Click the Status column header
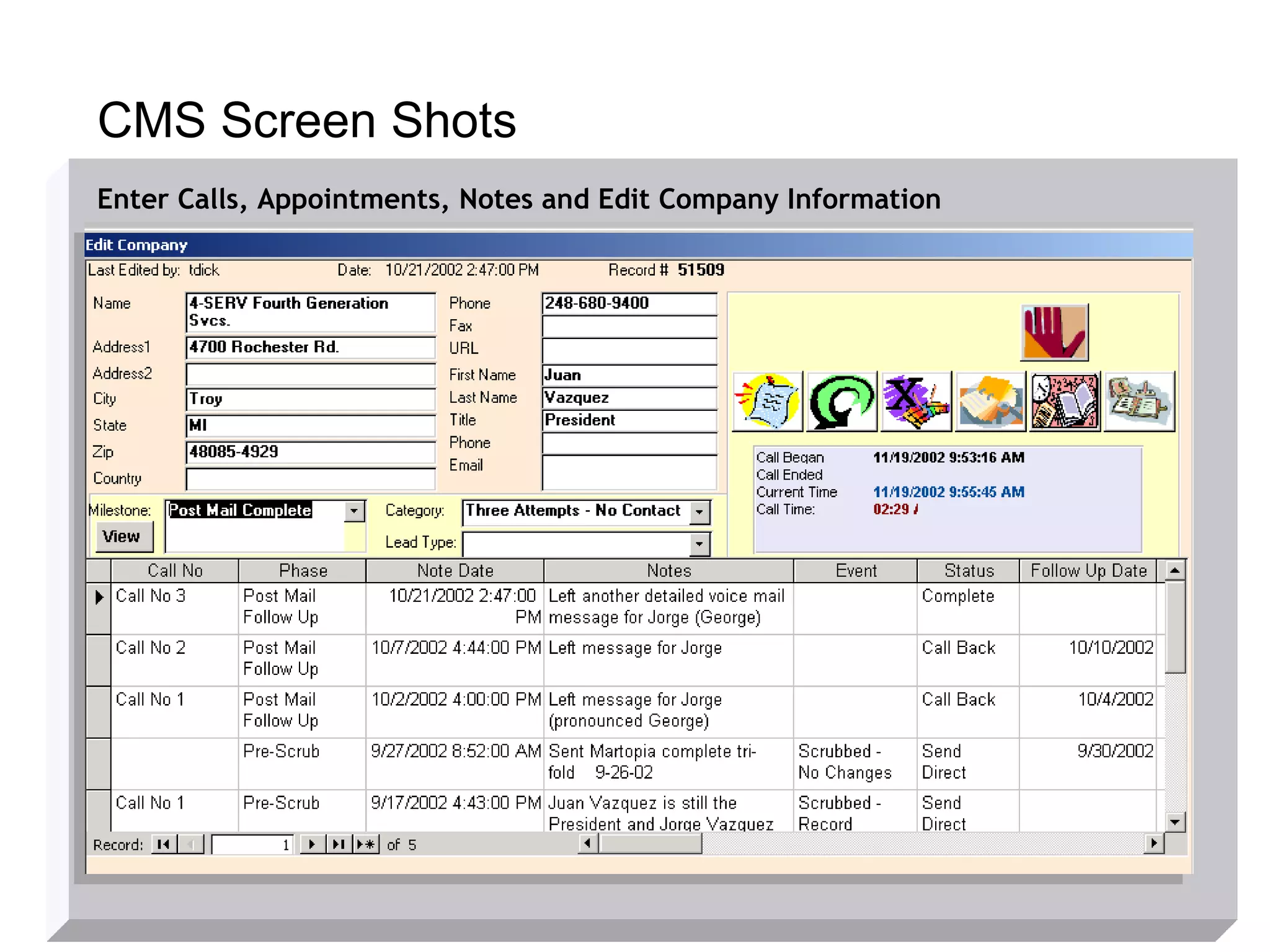Image resolution: width=1270 pixels, height=952 pixels. pos(969,571)
